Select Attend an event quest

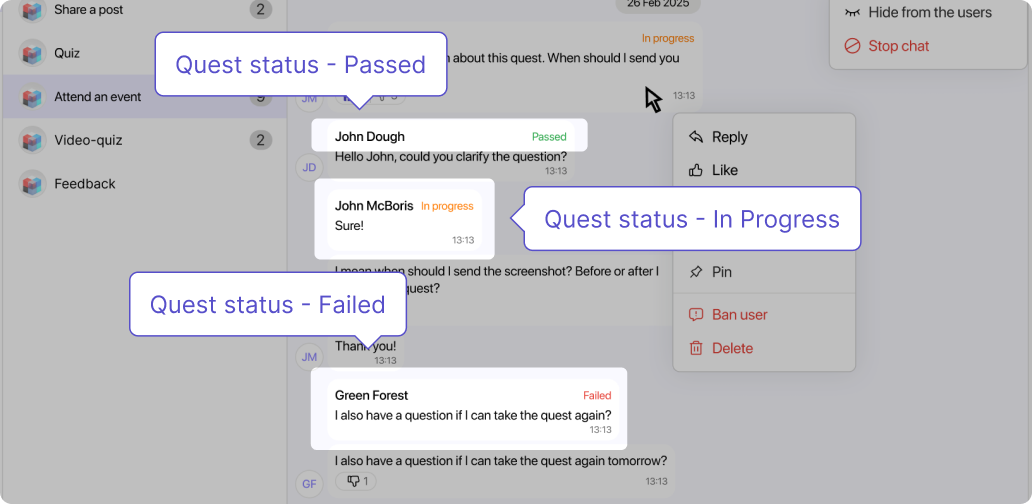(x=98, y=97)
